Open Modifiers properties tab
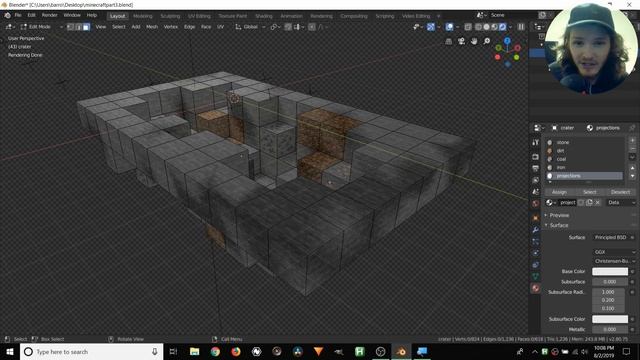 (x=536, y=230)
